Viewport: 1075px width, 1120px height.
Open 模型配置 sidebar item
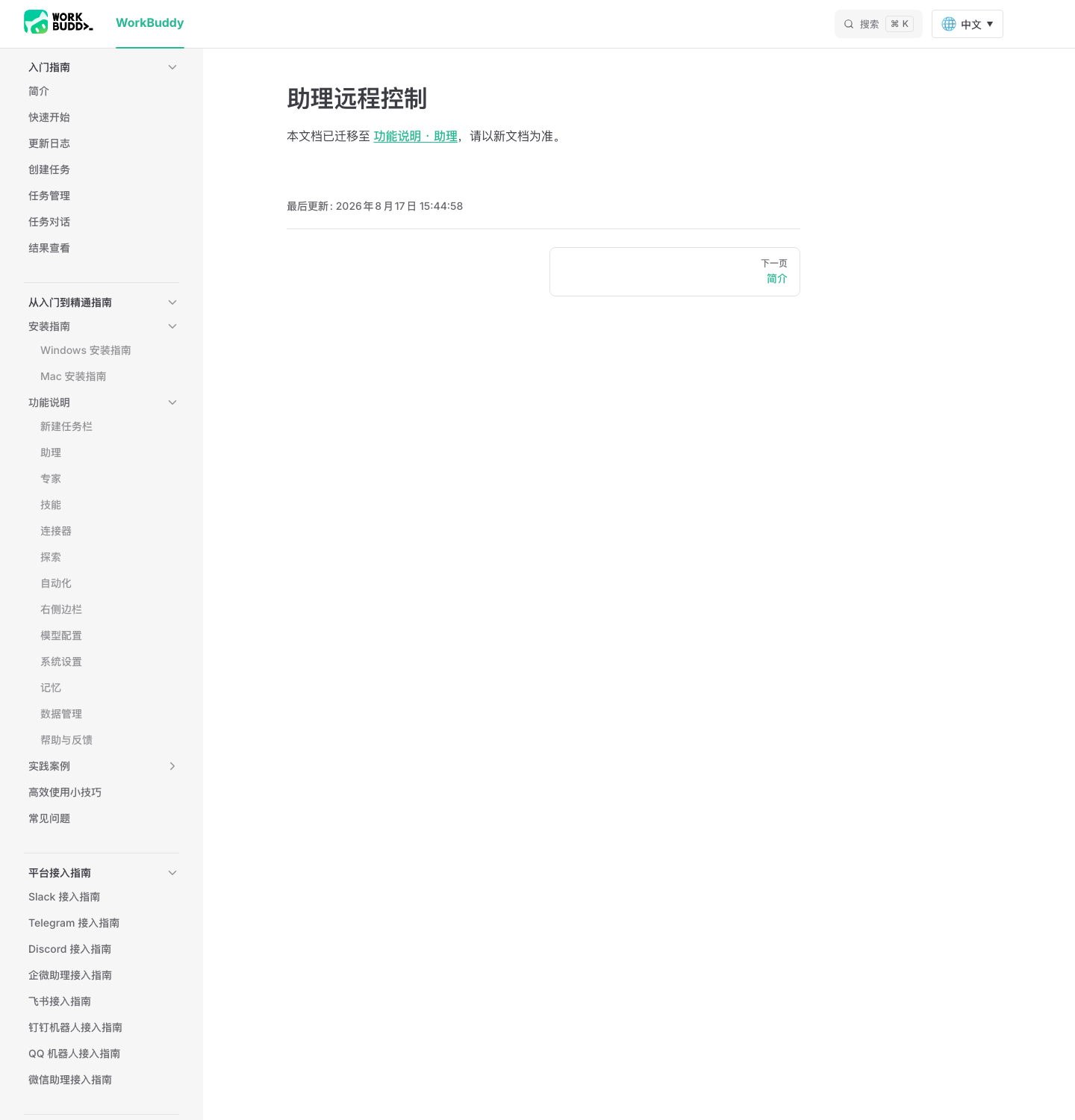[61, 635]
